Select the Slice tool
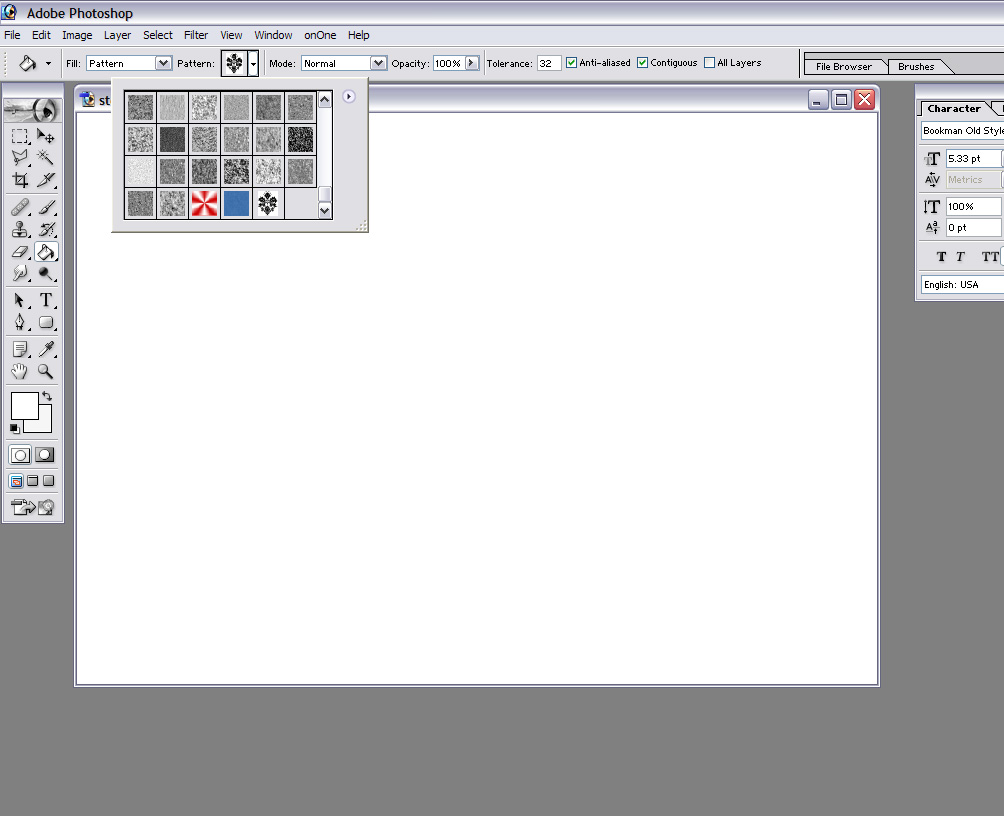 pyautogui.click(x=45, y=180)
